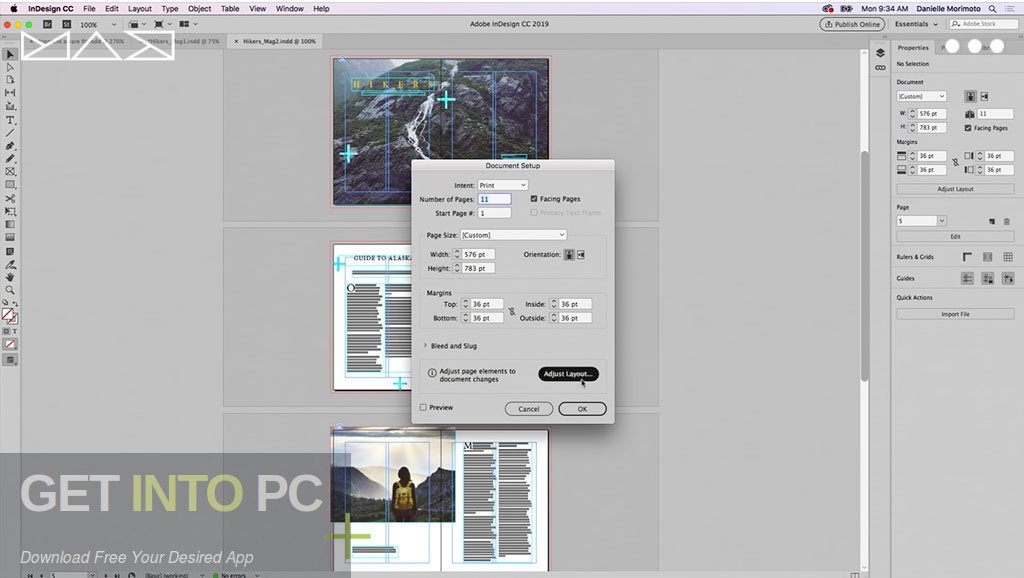Select the Rectangle Frame tool
The width and height of the screenshot is (1024, 578).
[x=10, y=172]
